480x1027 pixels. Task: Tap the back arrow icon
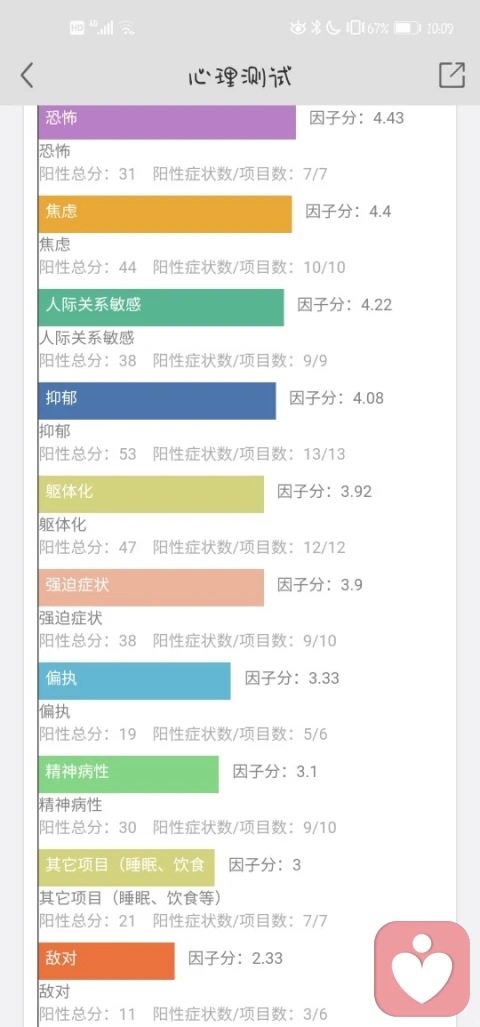click(26, 76)
